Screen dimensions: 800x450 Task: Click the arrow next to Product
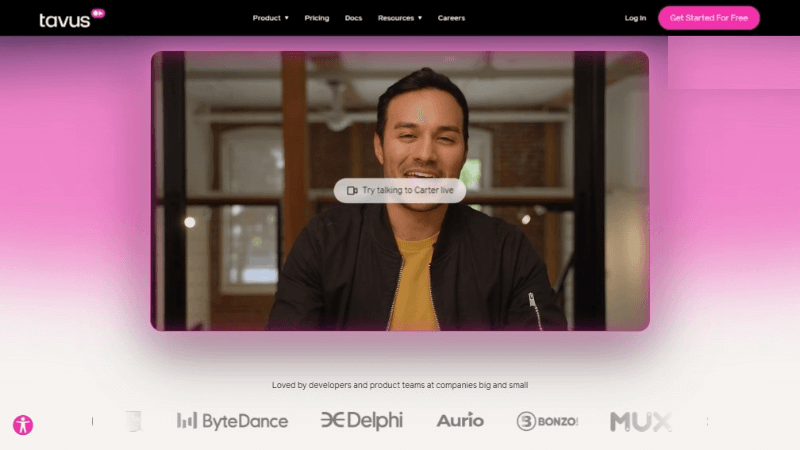286,18
